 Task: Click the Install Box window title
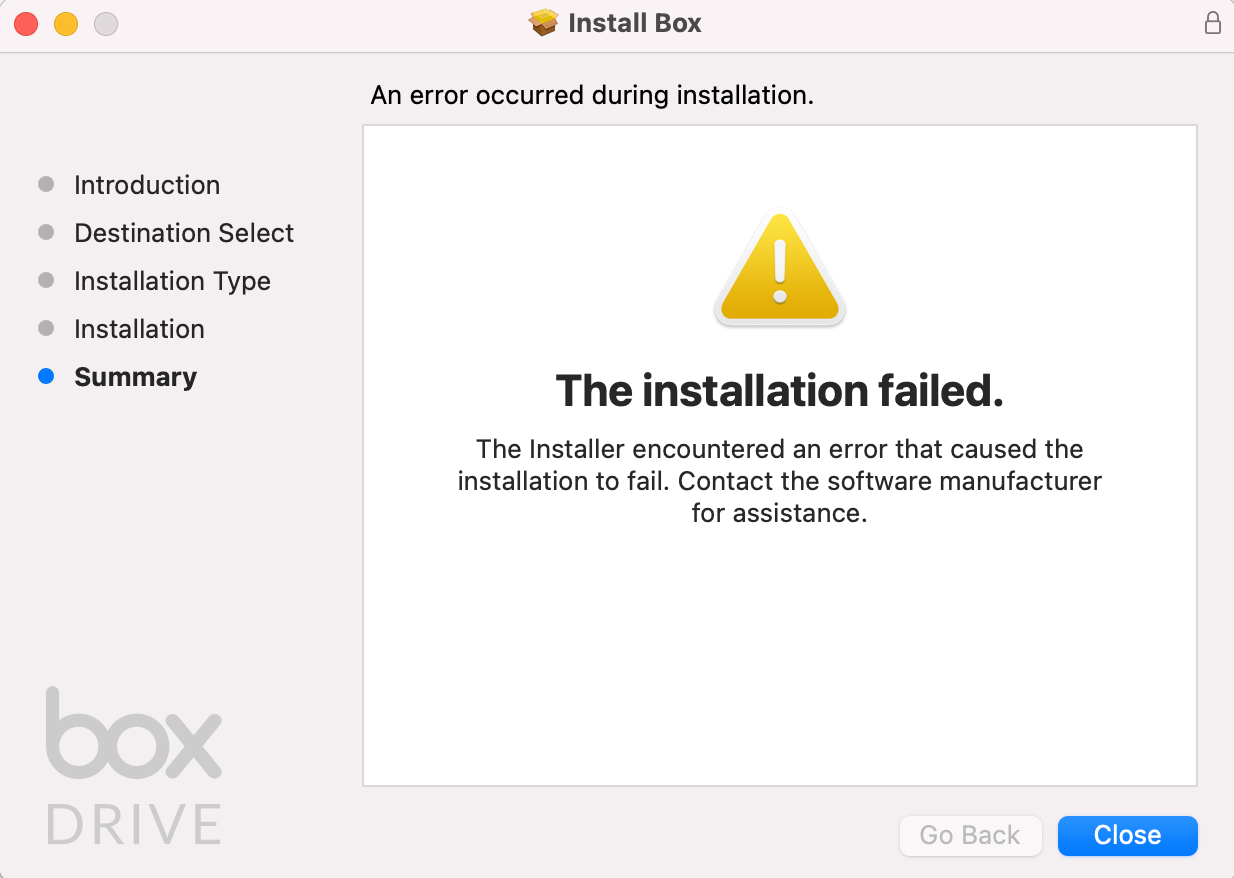[635, 23]
